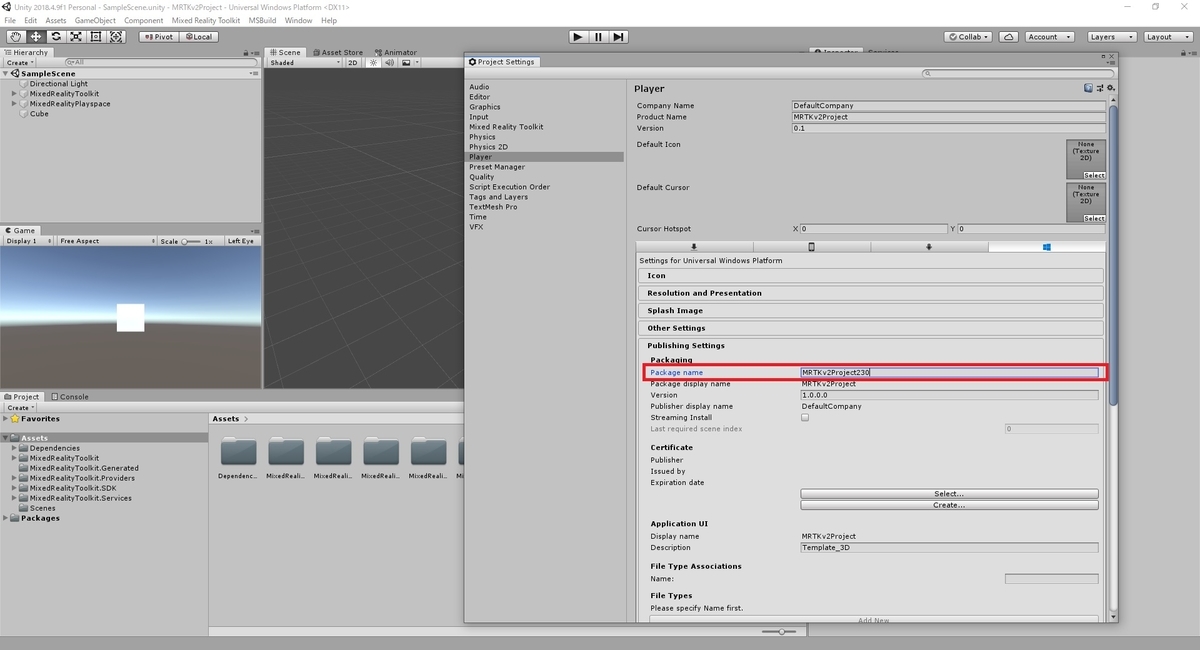Switch to the first standalone download-arrow platform tab

tap(694, 246)
